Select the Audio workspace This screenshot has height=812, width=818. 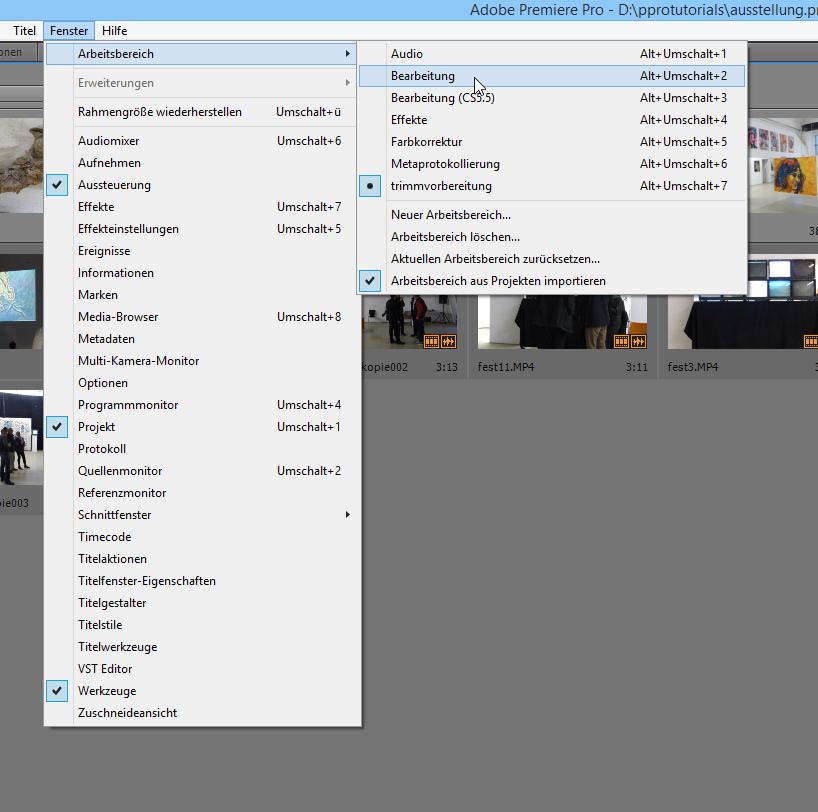point(552,54)
